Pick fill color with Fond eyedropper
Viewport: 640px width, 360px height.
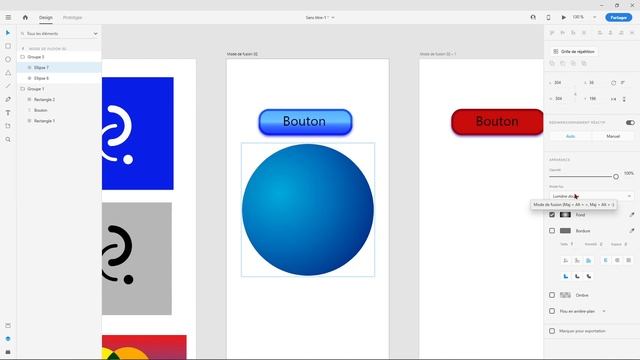[x=631, y=215]
